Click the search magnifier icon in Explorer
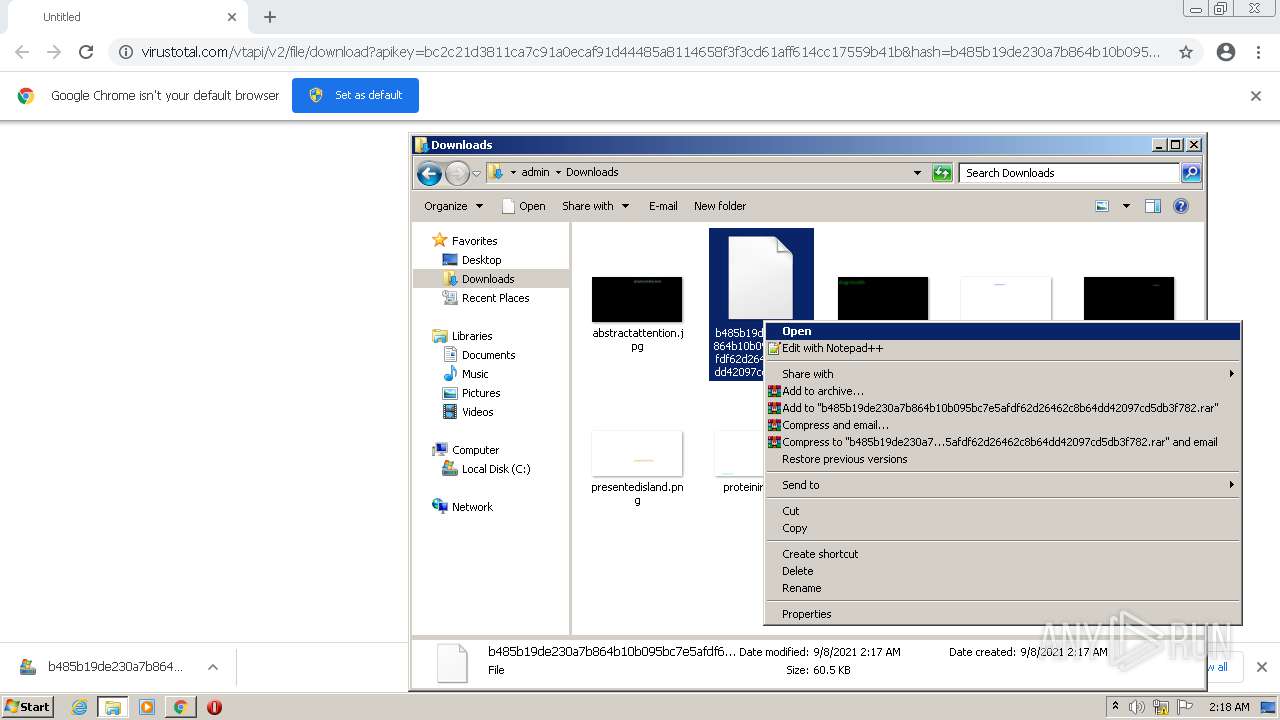This screenshot has width=1280, height=720. (1191, 173)
